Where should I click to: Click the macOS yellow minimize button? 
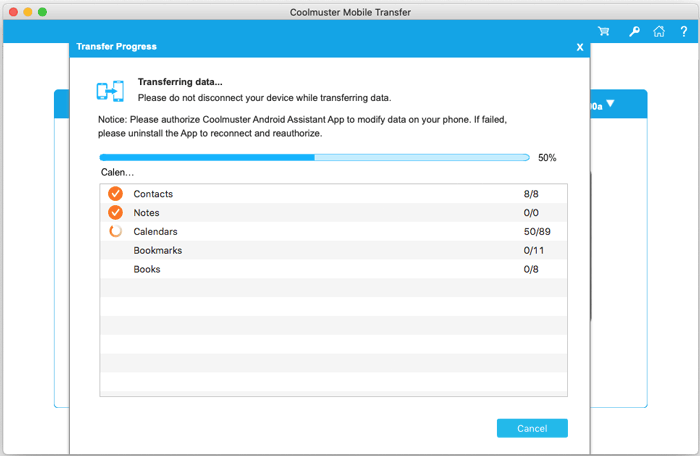[28, 12]
